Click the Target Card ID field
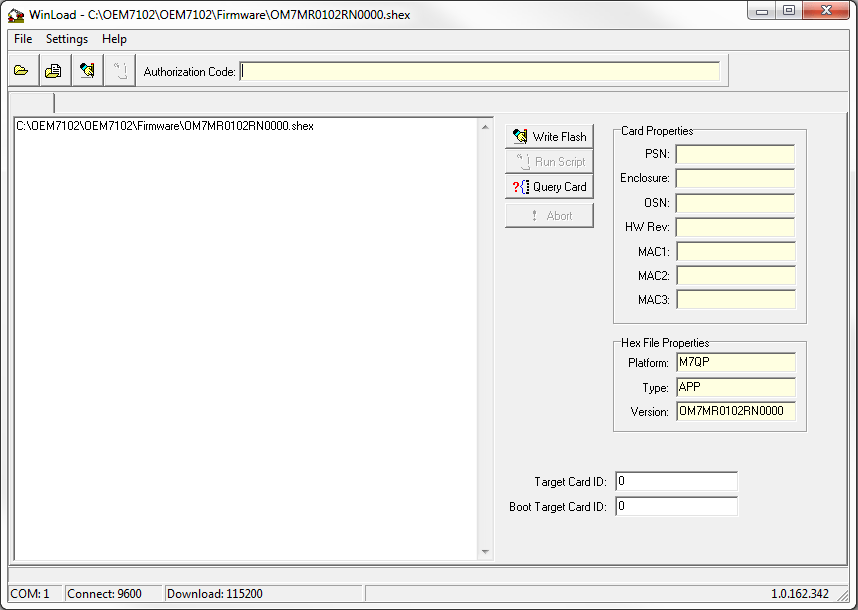The width and height of the screenshot is (858, 610). [x=676, y=481]
